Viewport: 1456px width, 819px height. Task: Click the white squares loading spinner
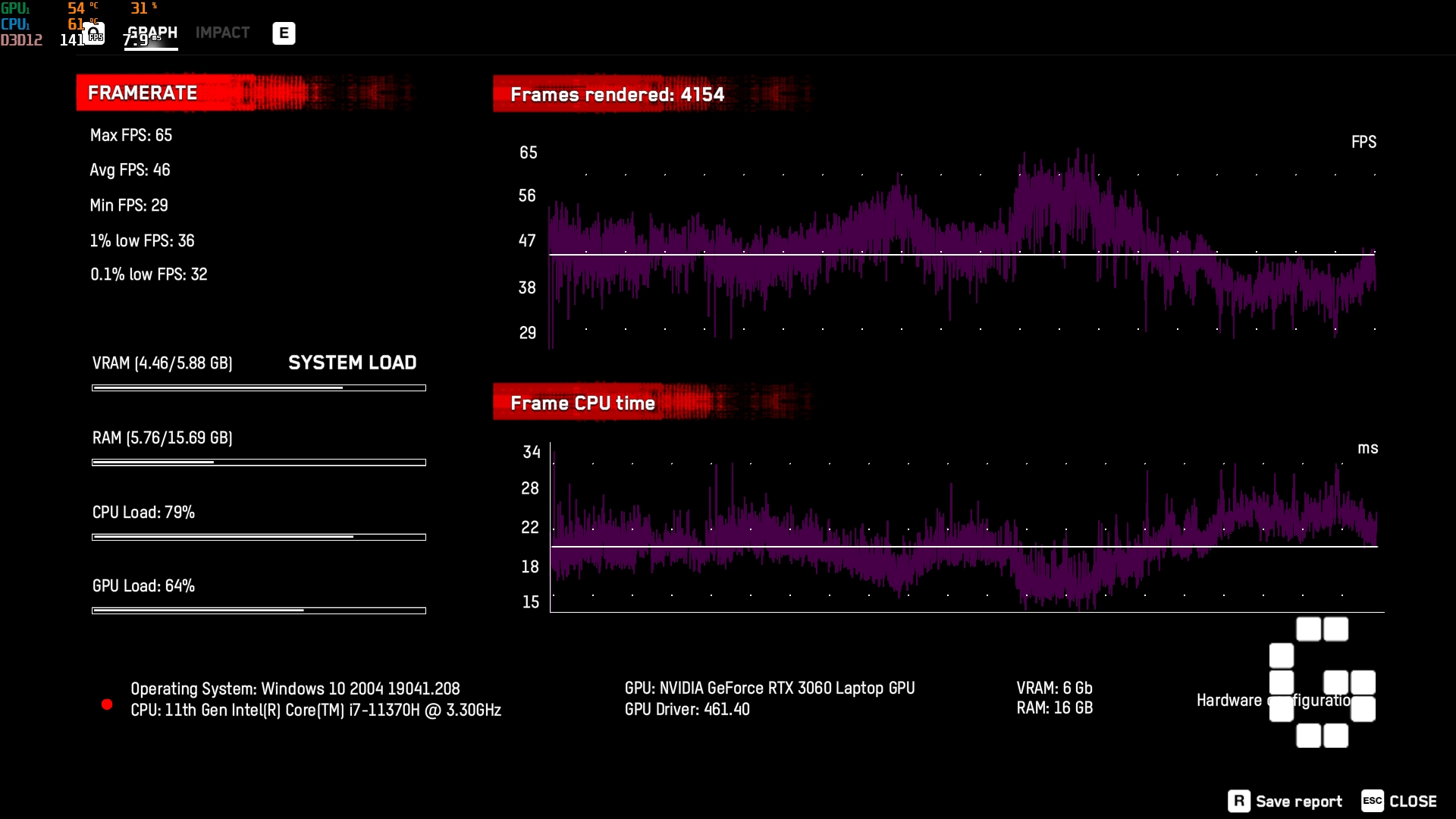(1322, 682)
